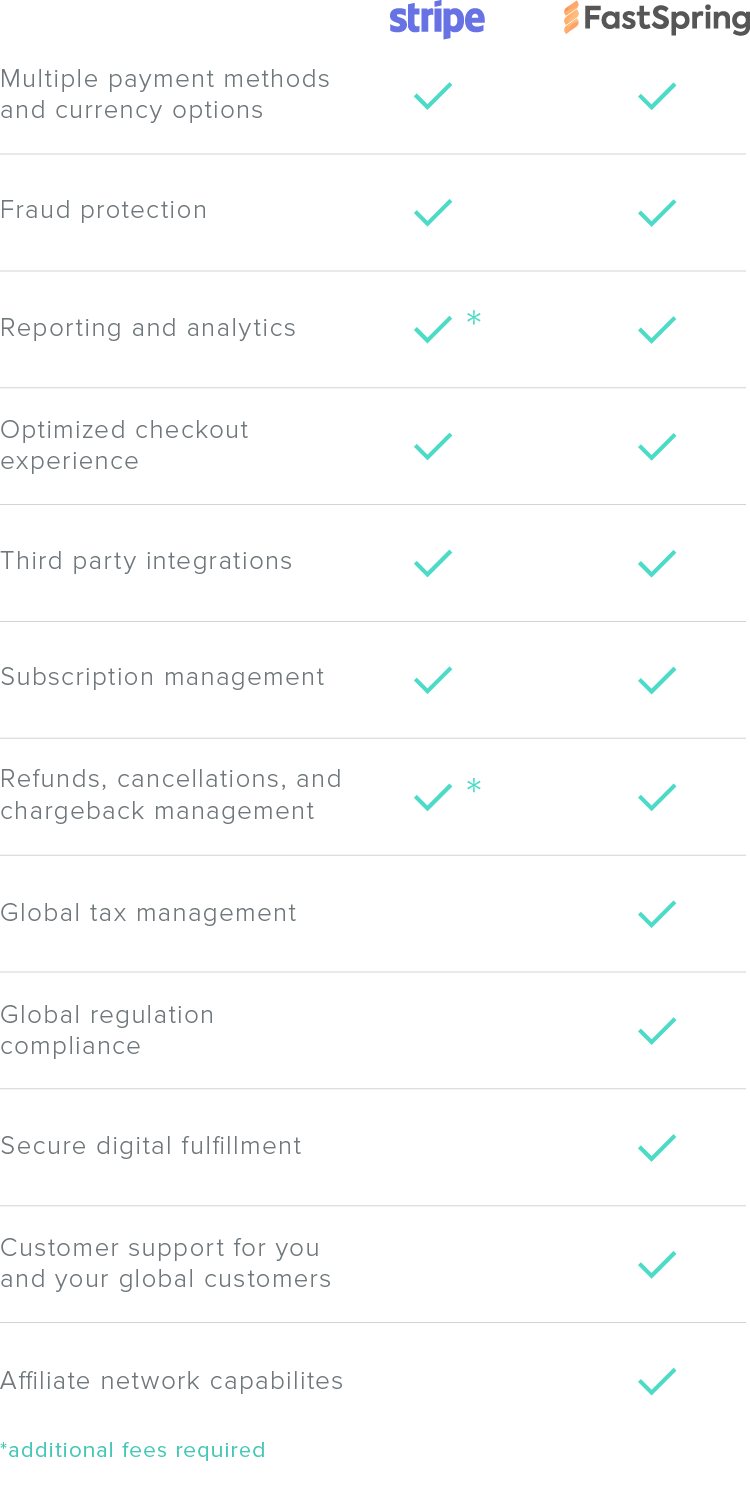Image resolution: width=750 pixels, height=1500 pixels.
Task: Click FastSpring checkmark for Global tax management
Action: pyautogui.click(x=657, y=914)
